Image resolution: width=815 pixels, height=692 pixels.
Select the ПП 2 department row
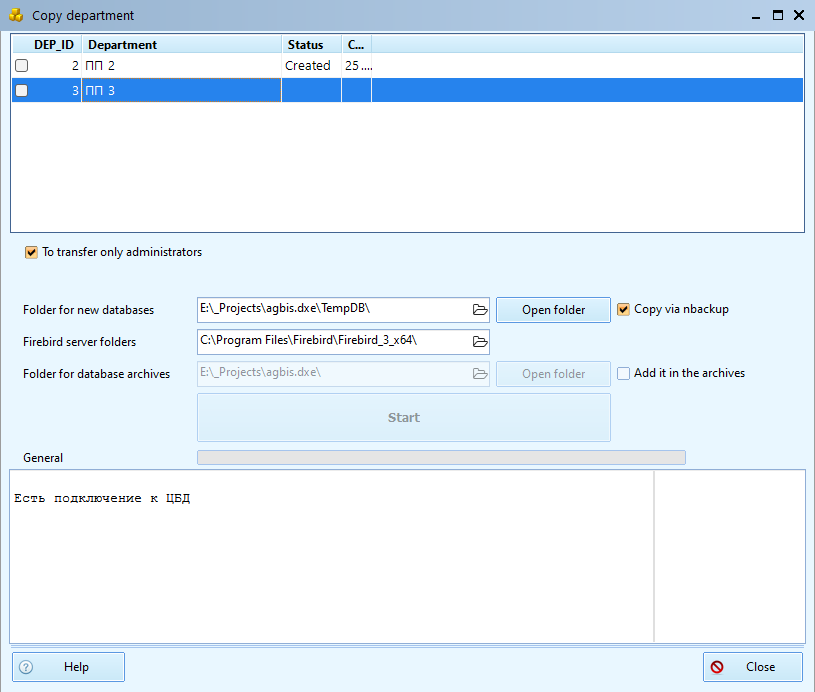point(180,66)
